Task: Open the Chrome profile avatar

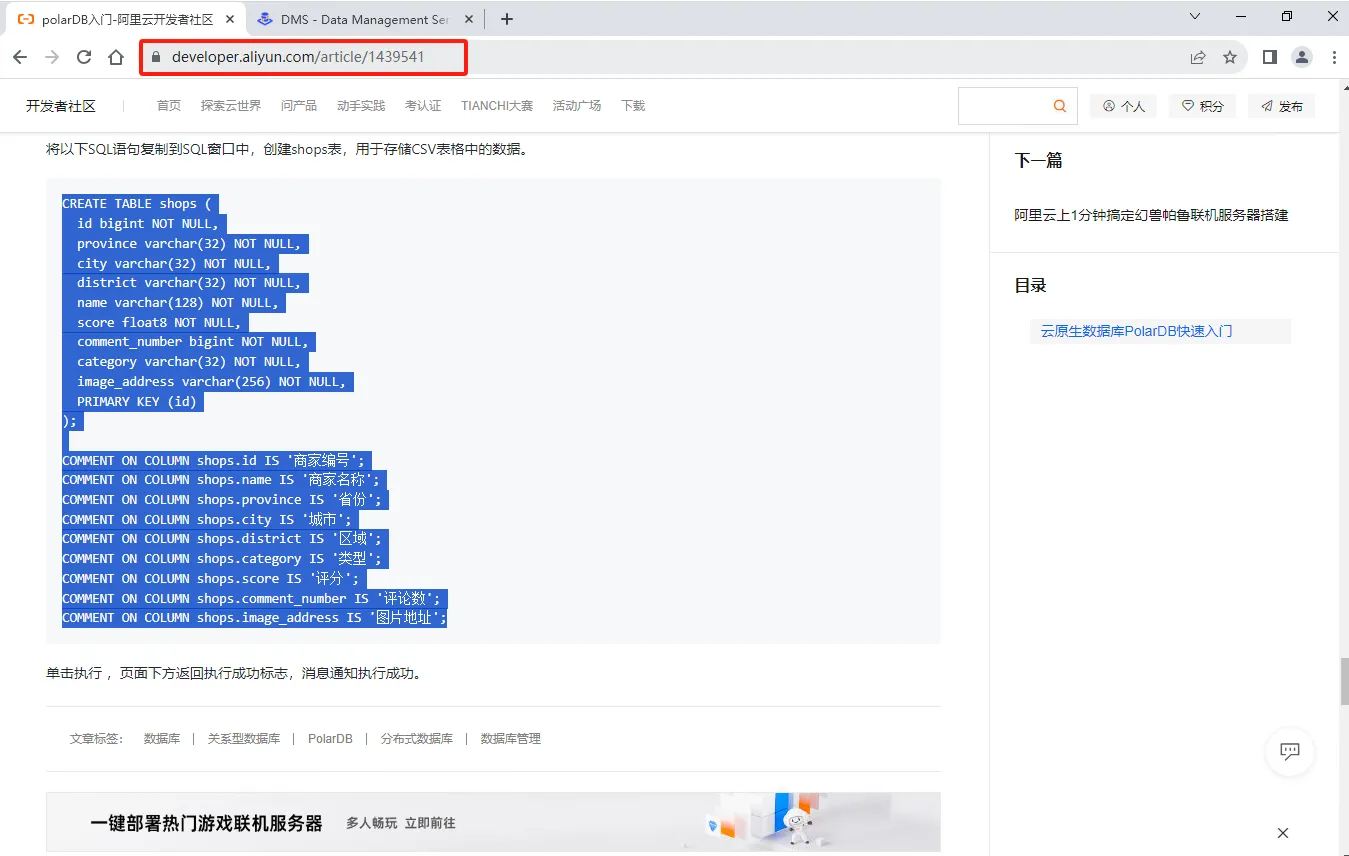Action: (1302, 57)
